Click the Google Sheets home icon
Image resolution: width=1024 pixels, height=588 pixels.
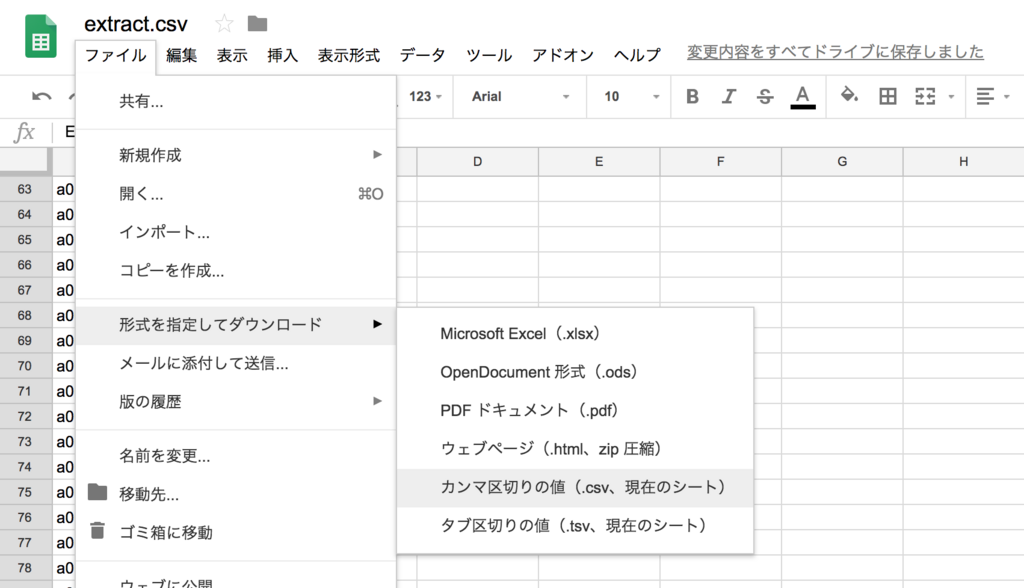click(40, 37)
